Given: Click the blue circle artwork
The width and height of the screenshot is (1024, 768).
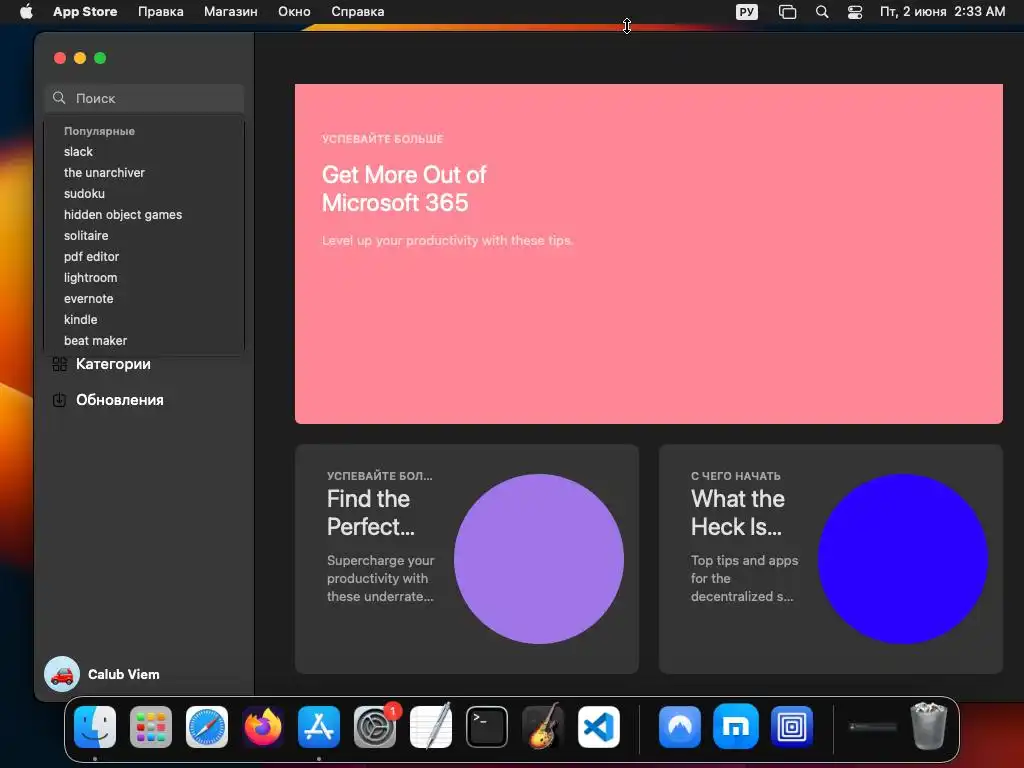Looking at the screenshot, I should [903, 559].
